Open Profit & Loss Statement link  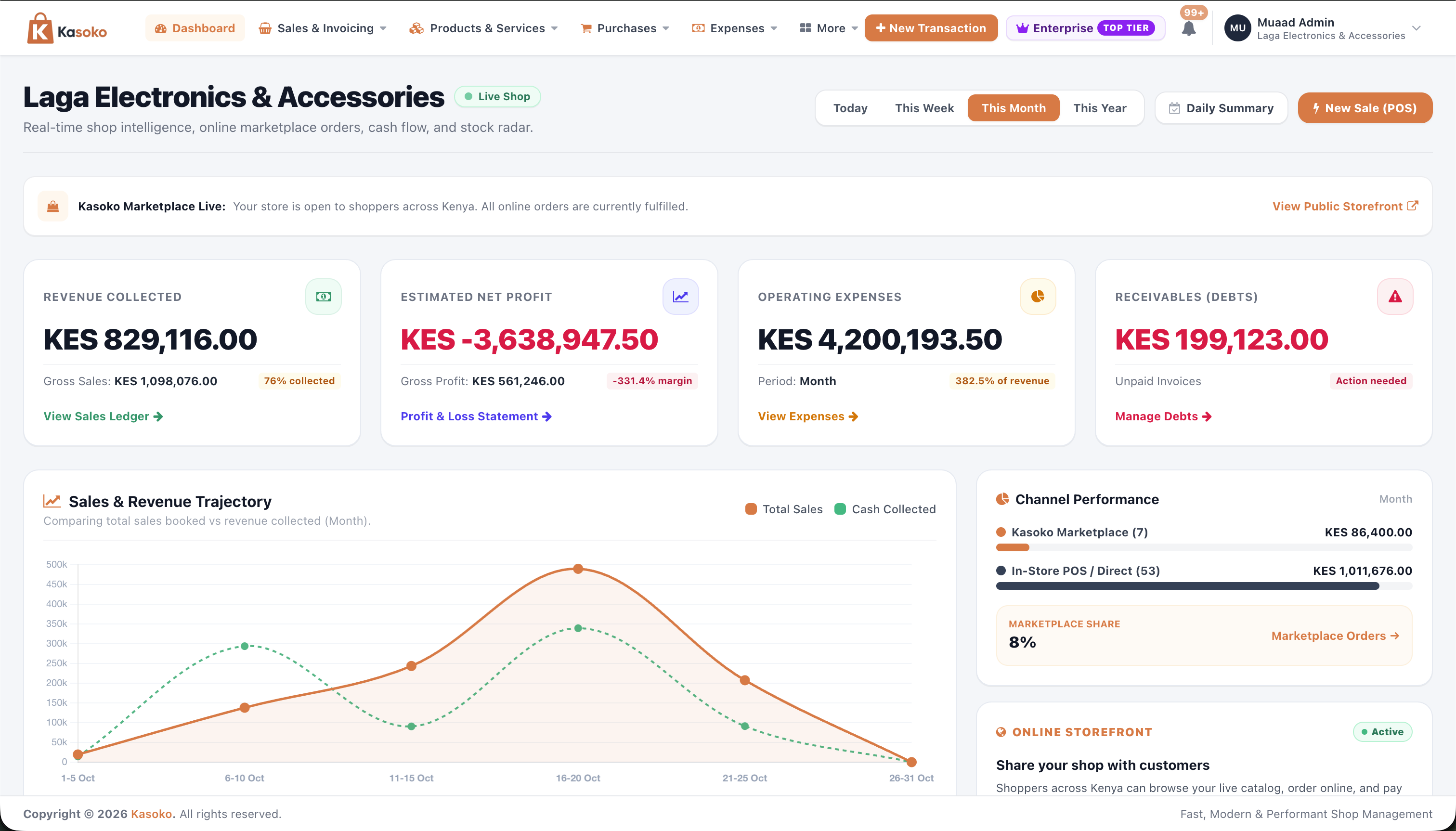[x=476, y=416]
